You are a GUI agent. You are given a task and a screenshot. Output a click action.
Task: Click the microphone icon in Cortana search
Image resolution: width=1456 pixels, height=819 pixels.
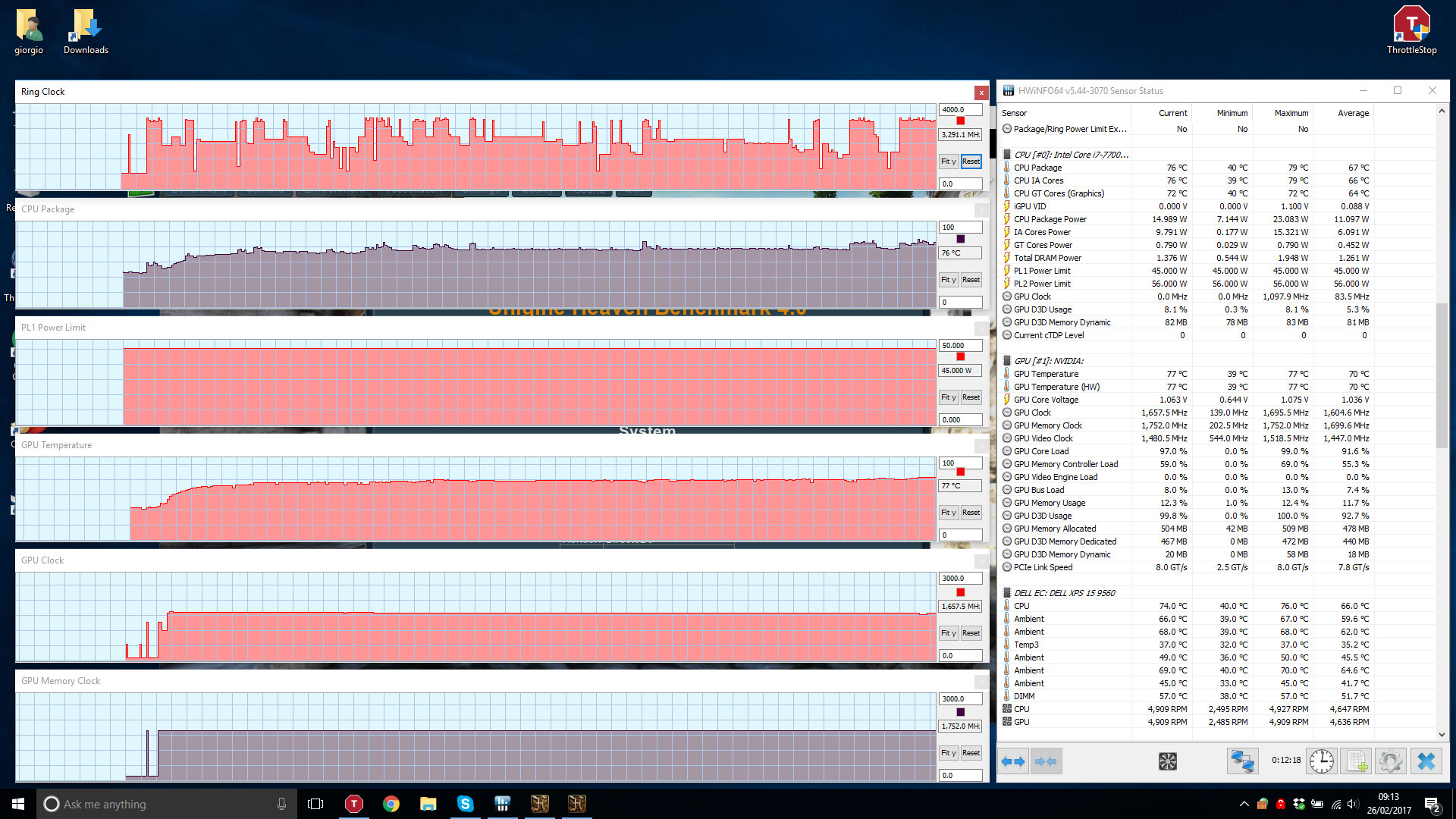point(281,804)
